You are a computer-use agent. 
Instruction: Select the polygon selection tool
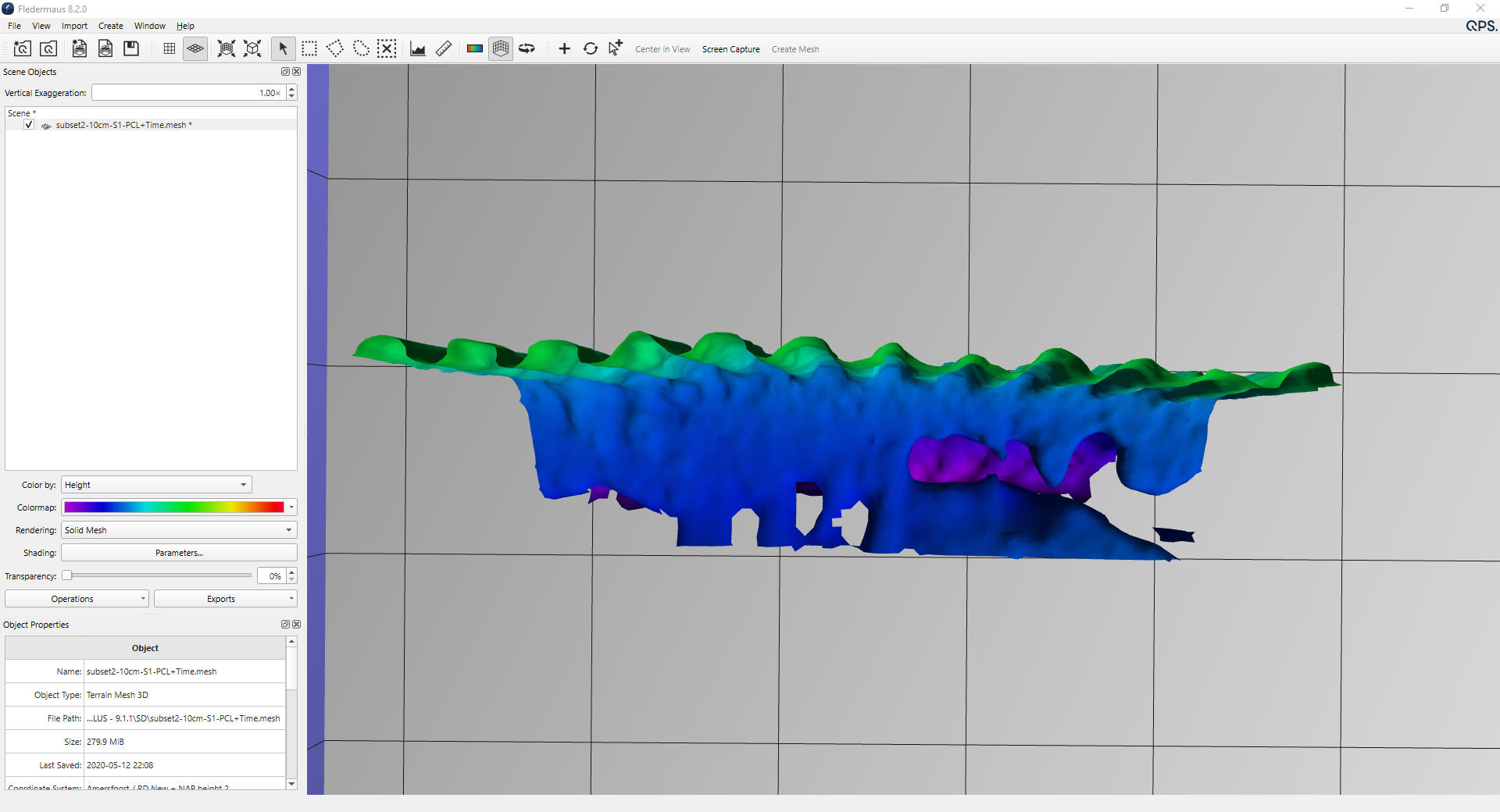click(x=335, y=48)
